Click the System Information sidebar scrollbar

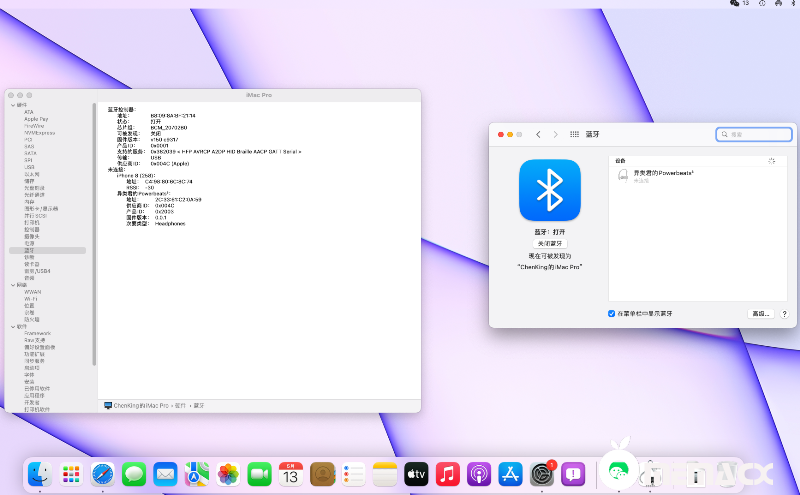tap(94, 230)
